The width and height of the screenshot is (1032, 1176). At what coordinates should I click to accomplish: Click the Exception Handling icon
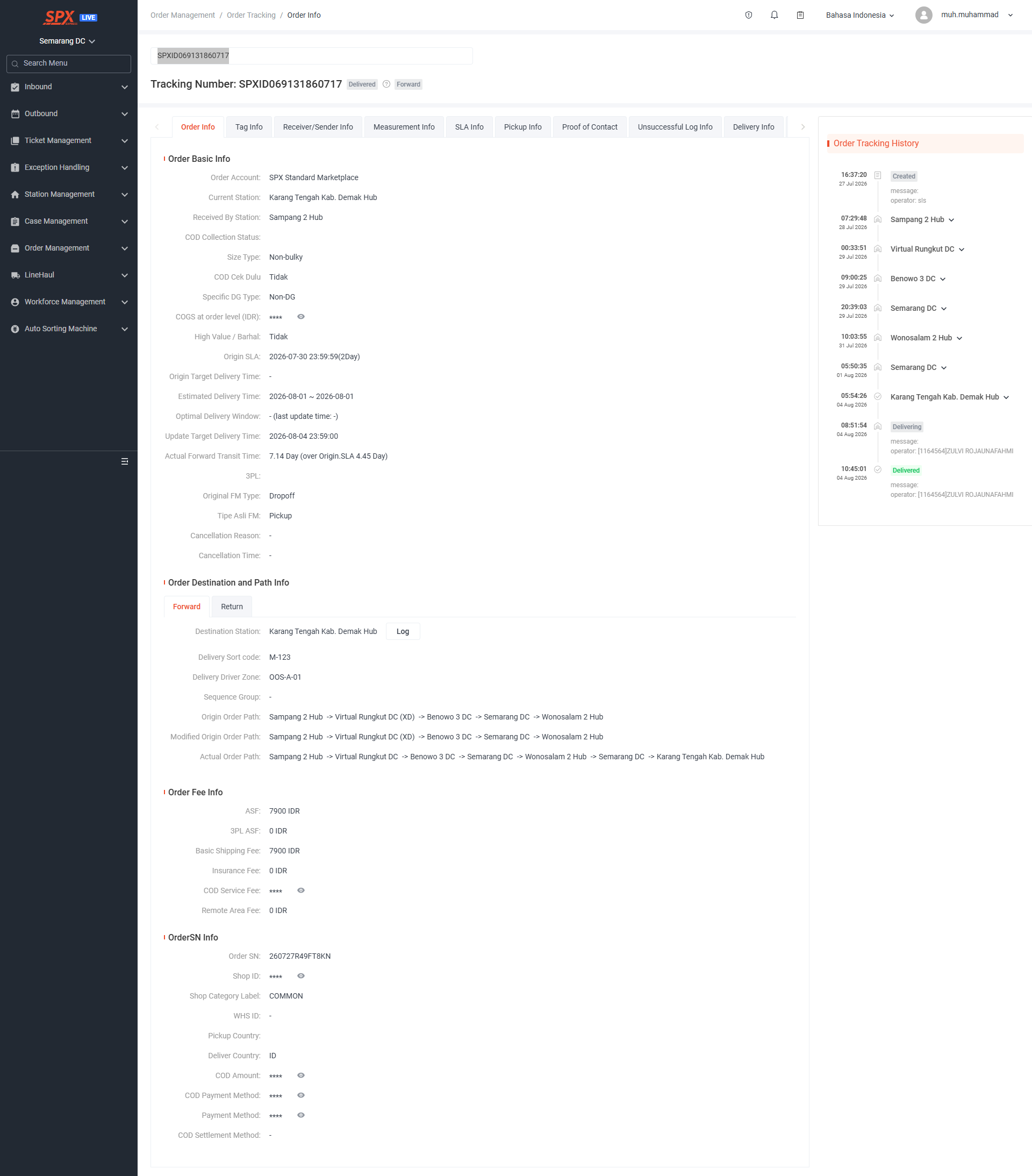coord(15,168)
